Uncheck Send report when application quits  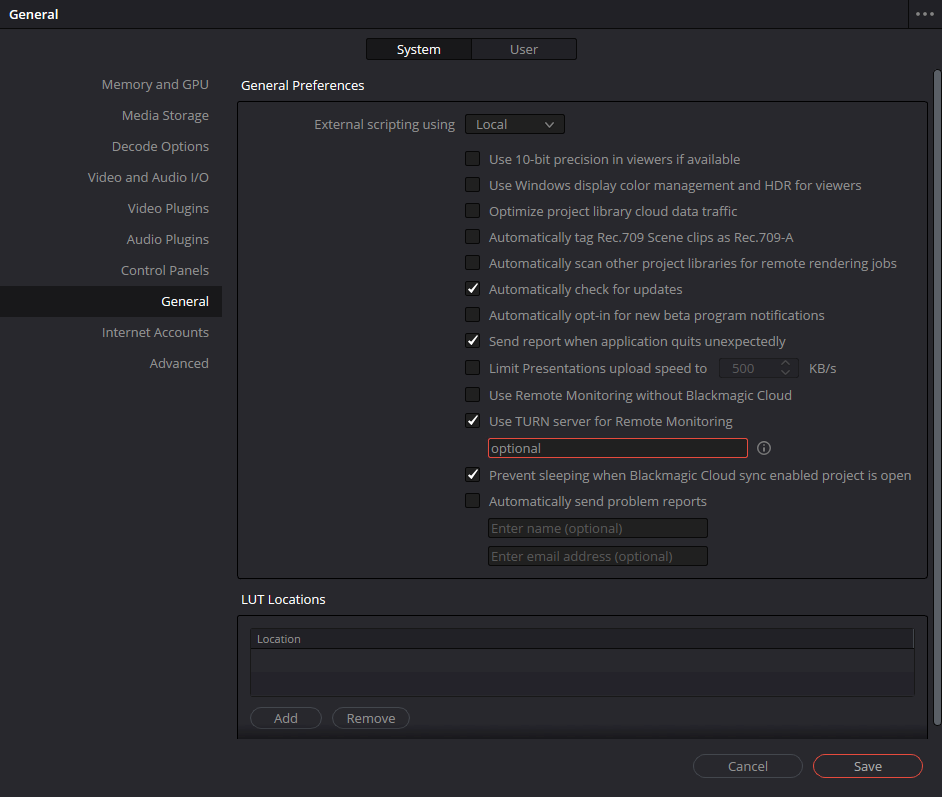[x=473, y=341]
